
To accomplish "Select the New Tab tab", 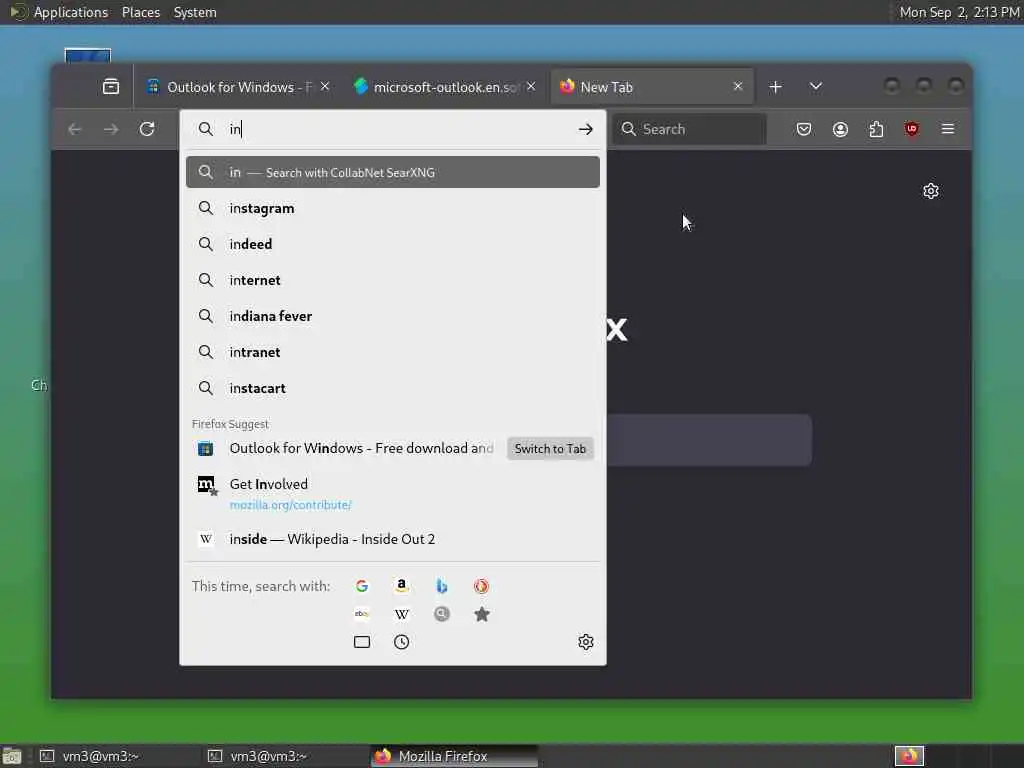I will tap(652, 87).
